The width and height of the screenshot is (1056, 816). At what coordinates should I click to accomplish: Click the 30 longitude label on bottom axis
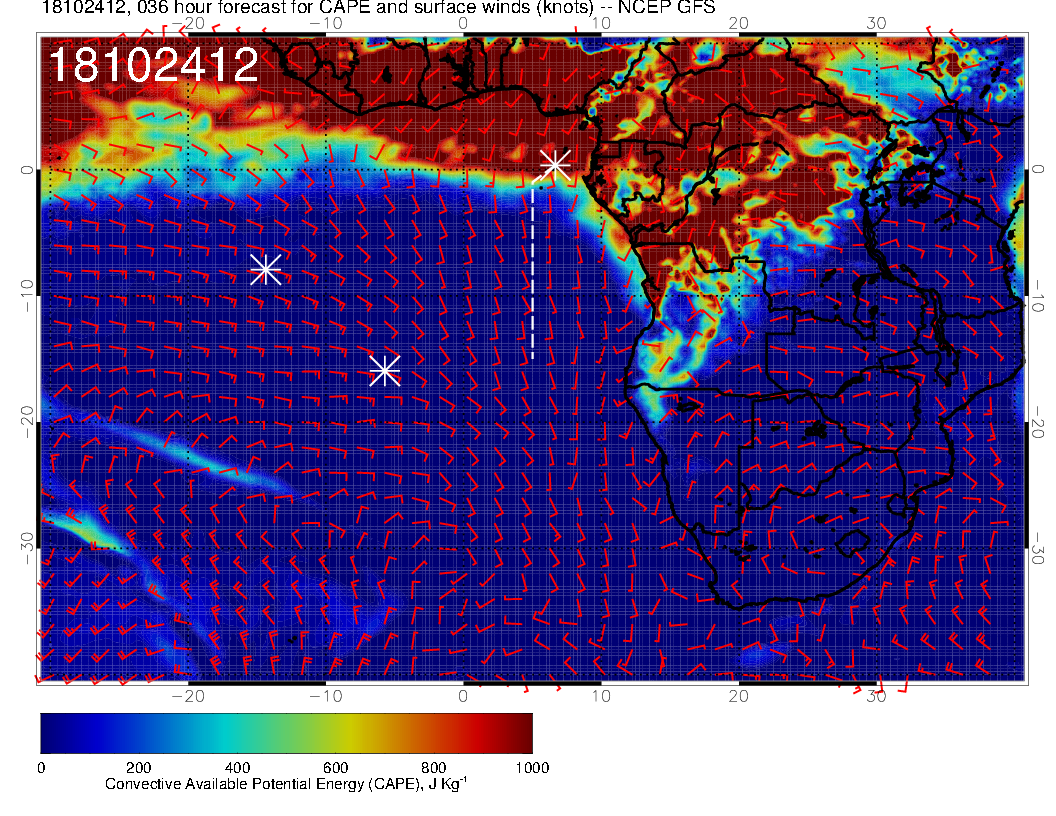click(876, 696)
